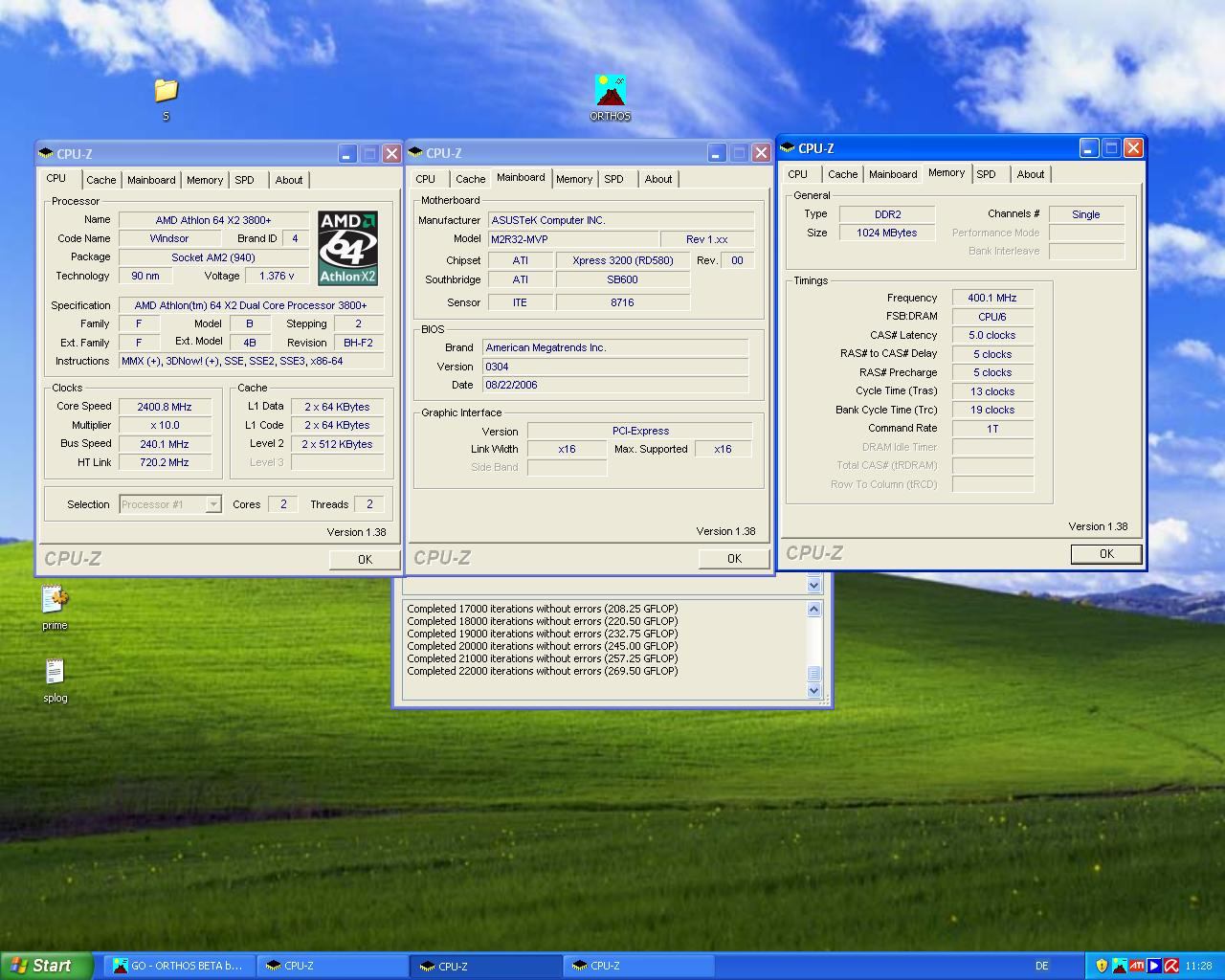Select Cache tab in right CPU-Z window
Viewport: 1225px width, 980px height.
[x=842, y=174]
